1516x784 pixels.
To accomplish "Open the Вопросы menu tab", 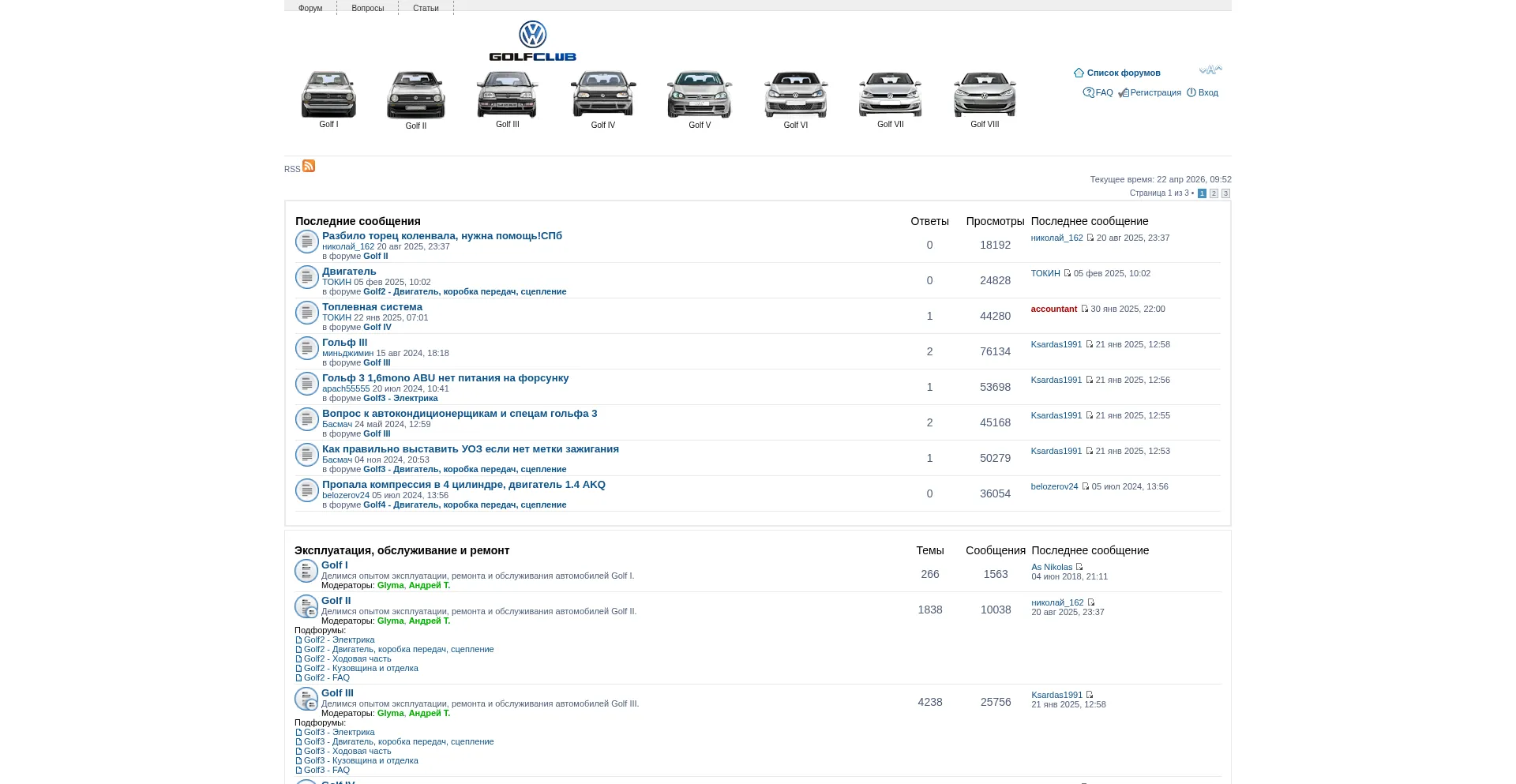I will (368, 8).
